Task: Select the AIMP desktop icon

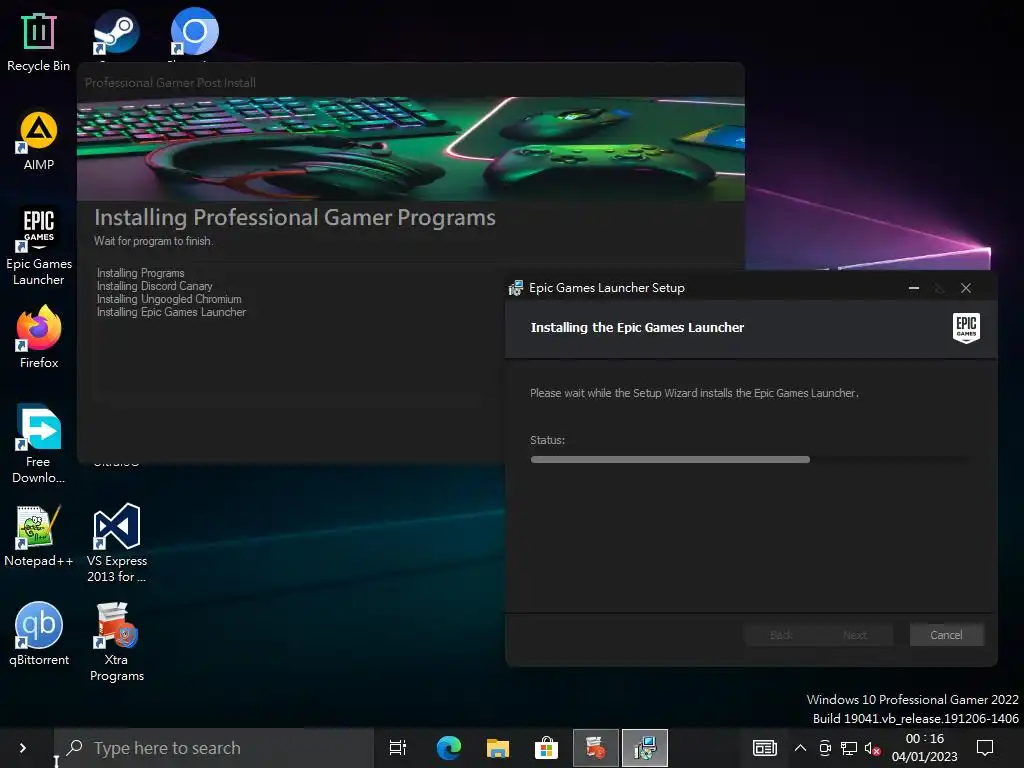Action: click(39, 141)
